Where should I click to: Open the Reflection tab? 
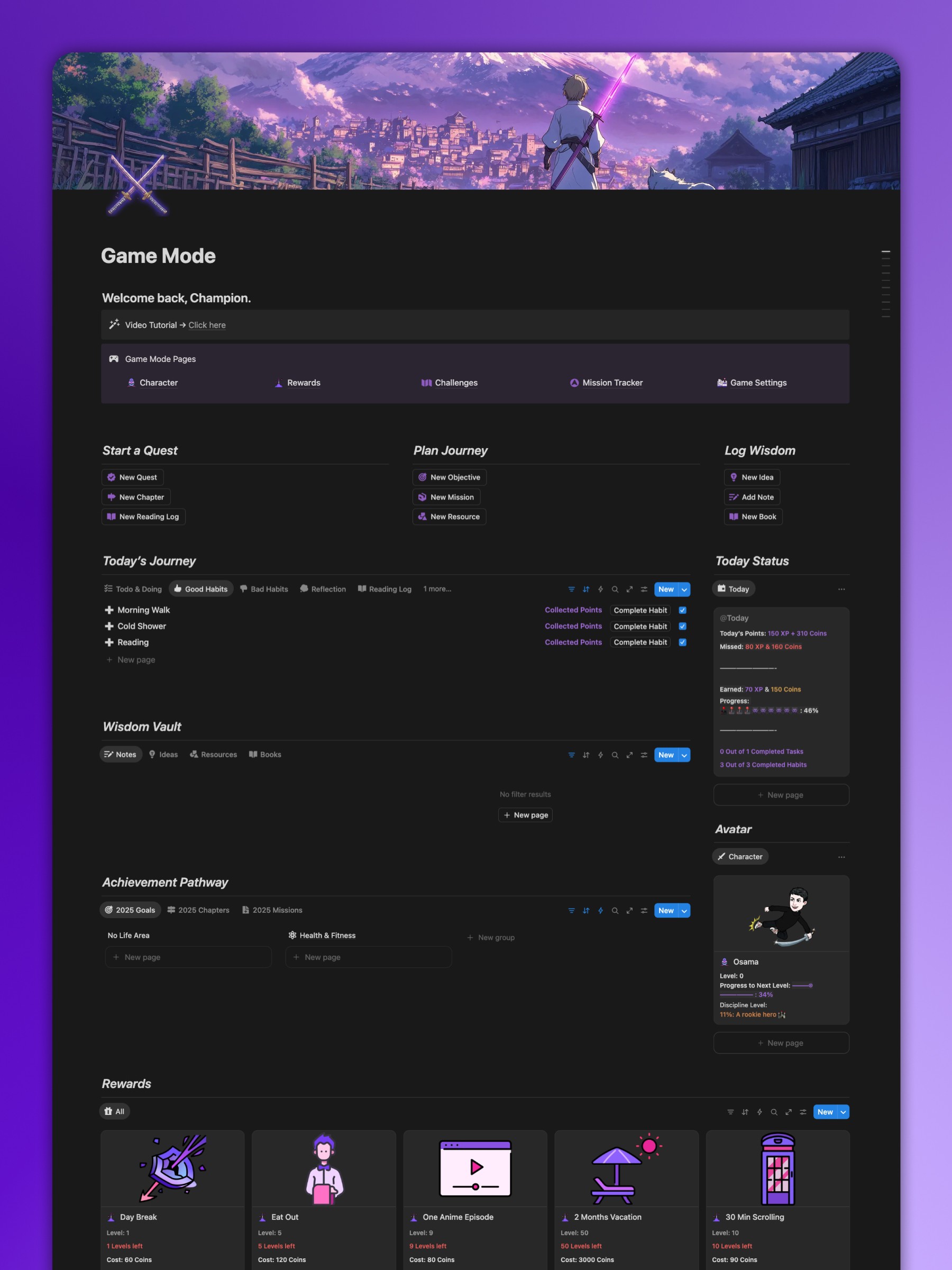(x=323, y=589)
